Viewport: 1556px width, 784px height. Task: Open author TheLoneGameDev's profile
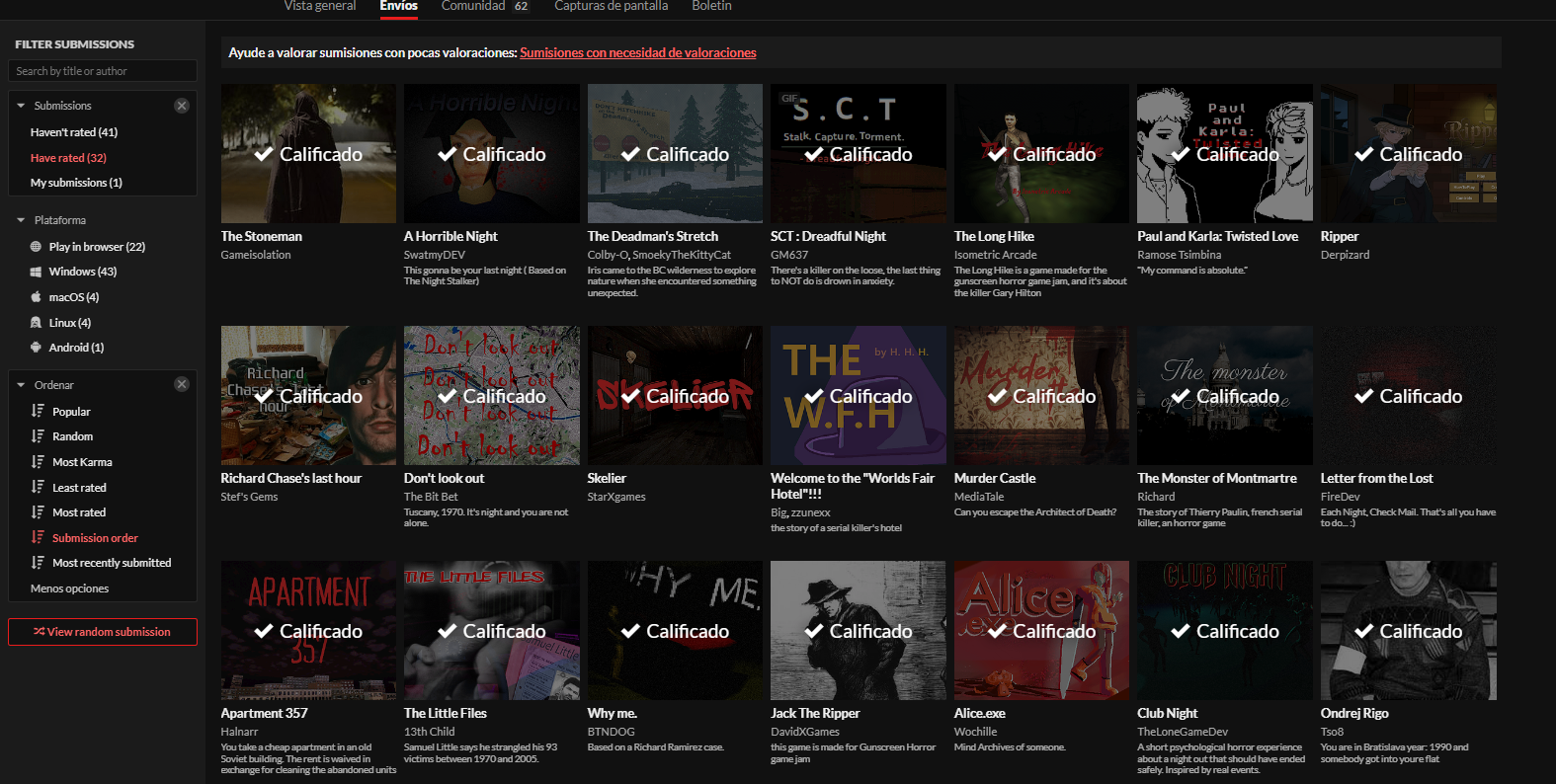tap(1183, 732)
